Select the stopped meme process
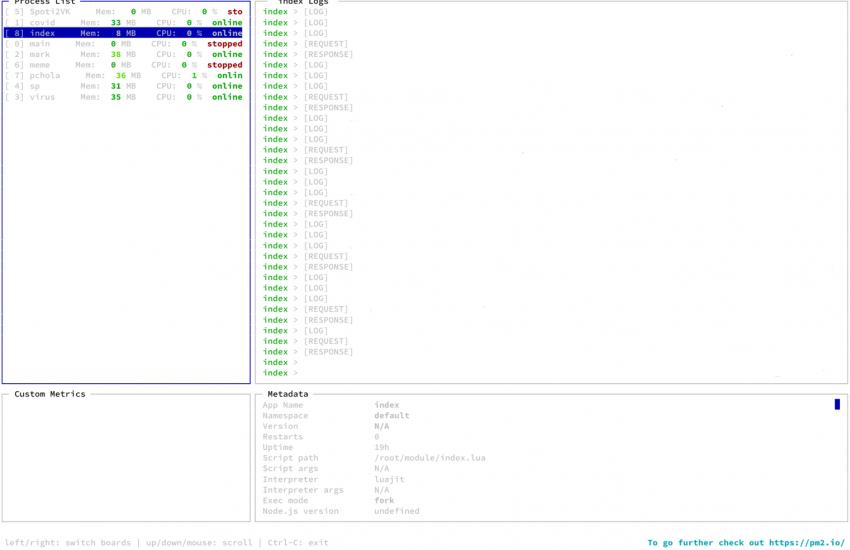The height and width of the screenshot is (550, 850). [x=123, y=65]
